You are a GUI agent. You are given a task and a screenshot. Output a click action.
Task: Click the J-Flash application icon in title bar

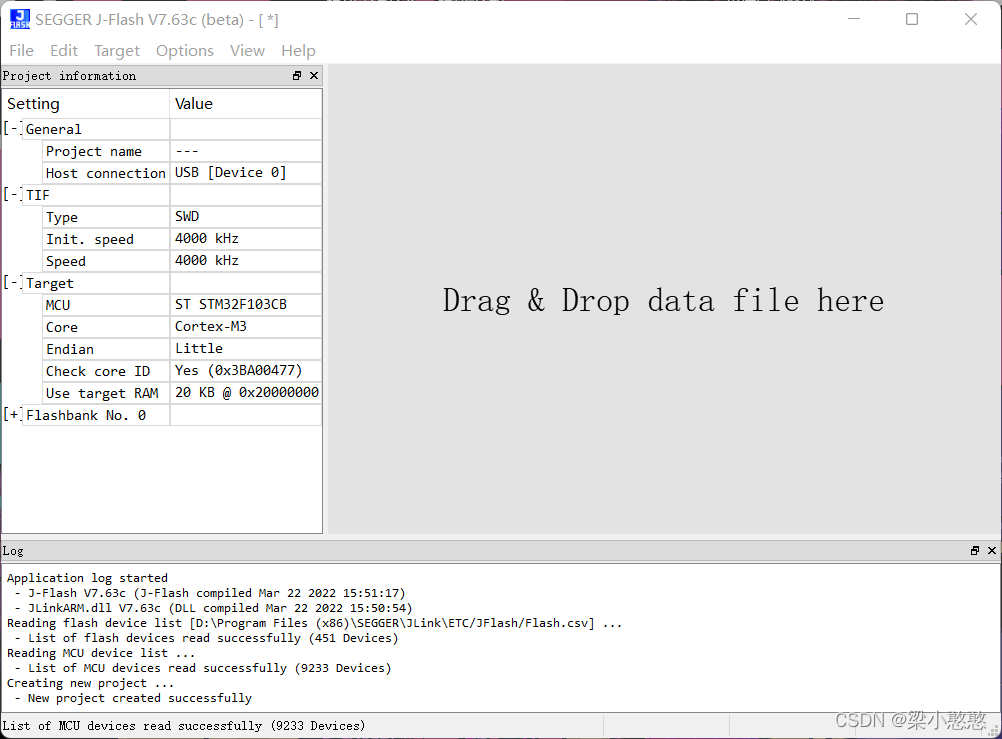click(20, 19)
